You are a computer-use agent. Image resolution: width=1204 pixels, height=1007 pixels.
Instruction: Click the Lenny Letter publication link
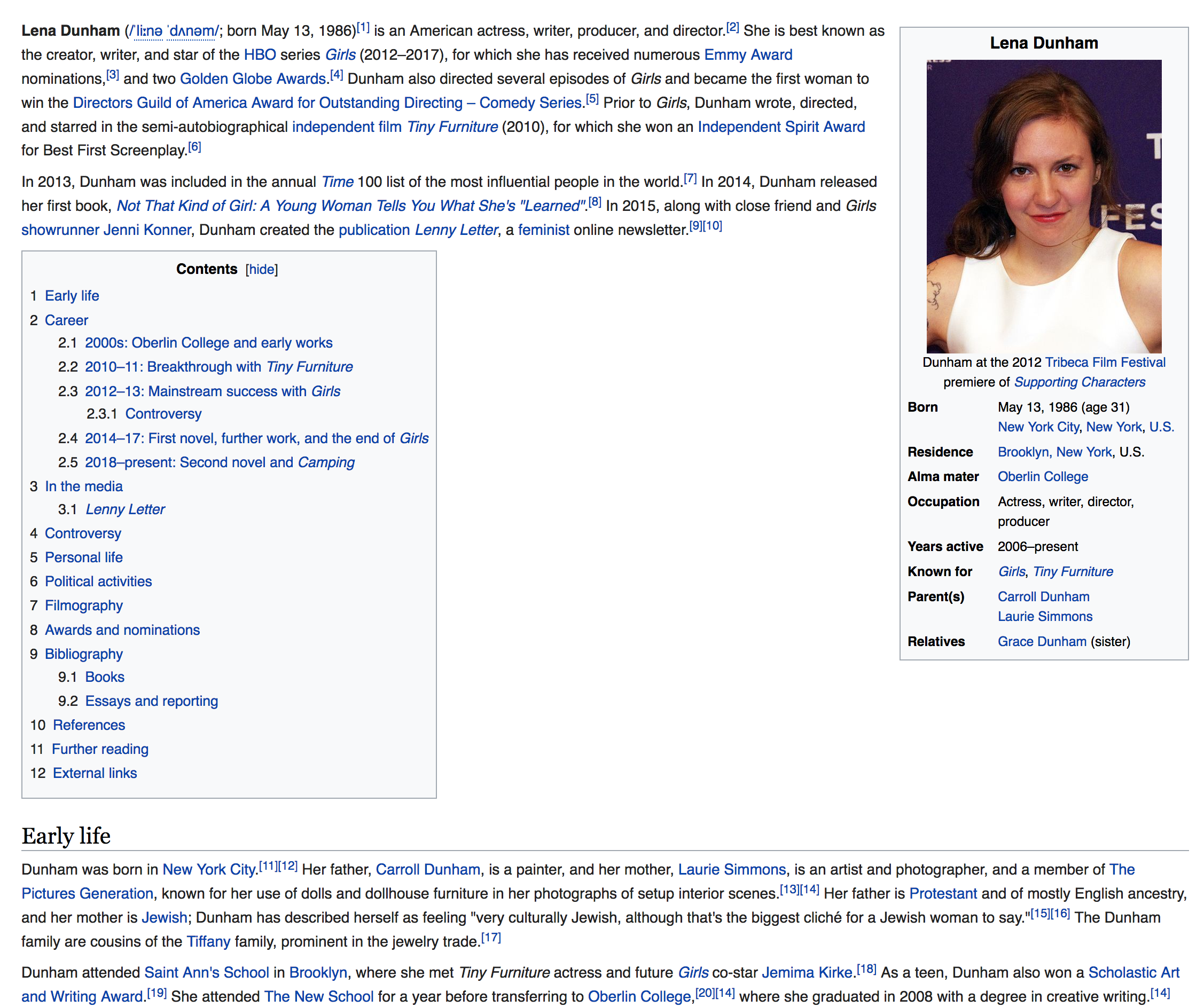[x=456, y=231]
